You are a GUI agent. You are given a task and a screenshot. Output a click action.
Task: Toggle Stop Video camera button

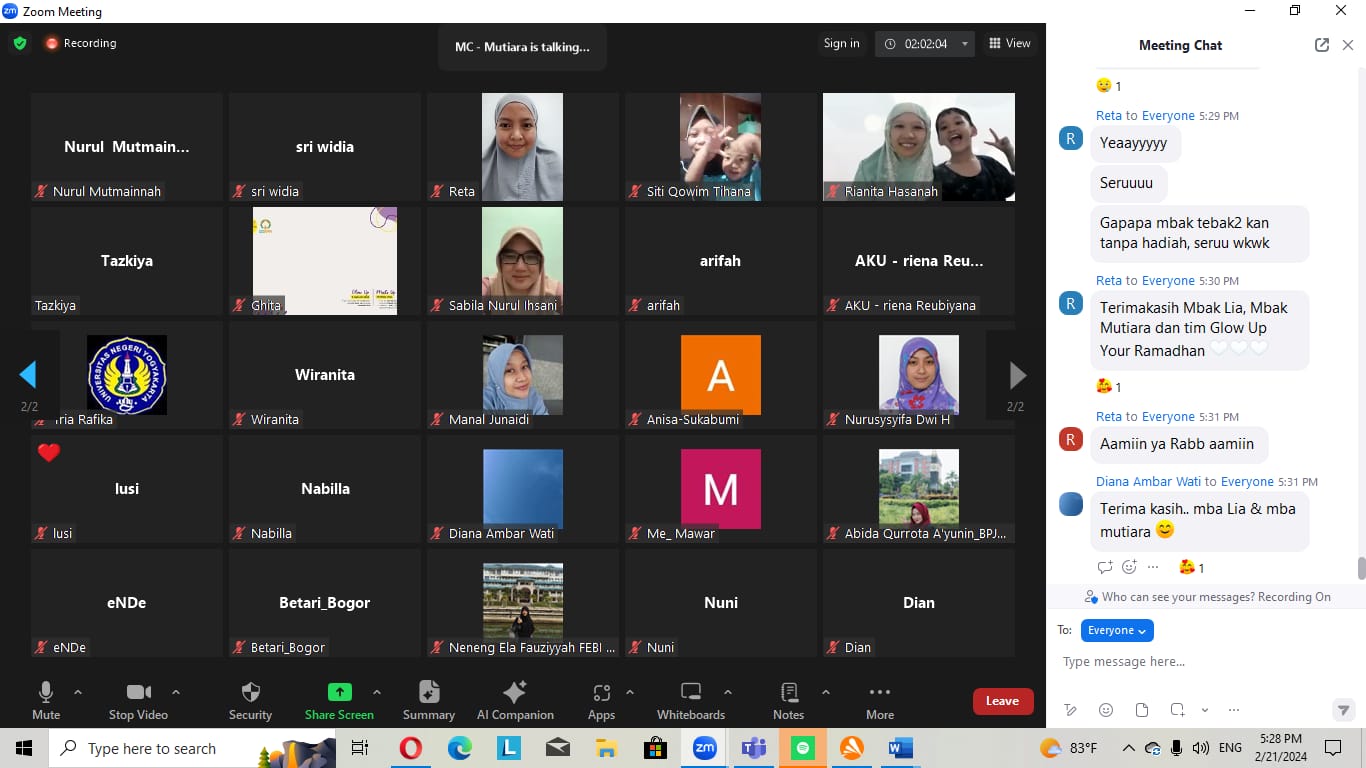pos(138,692)
